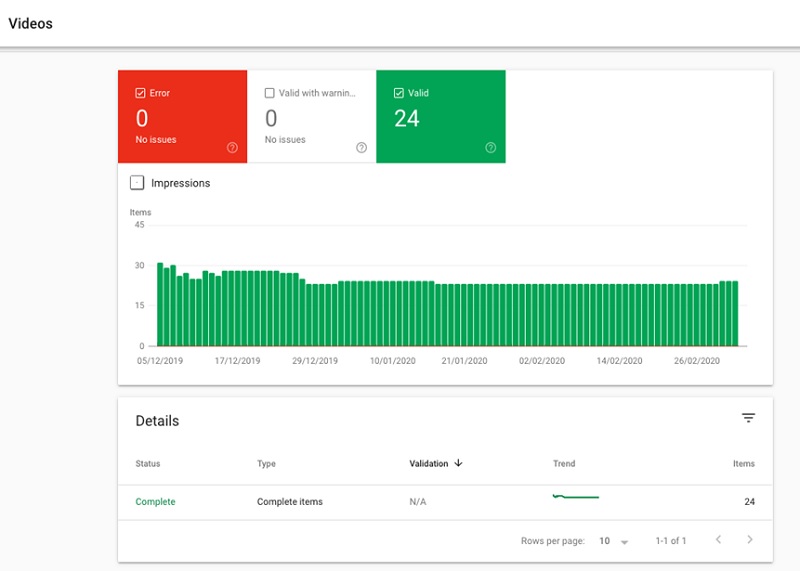Click the 05/12/2019 axis date label
The height and width of the screenshot is (571, 800).
[x=160, y=361]
